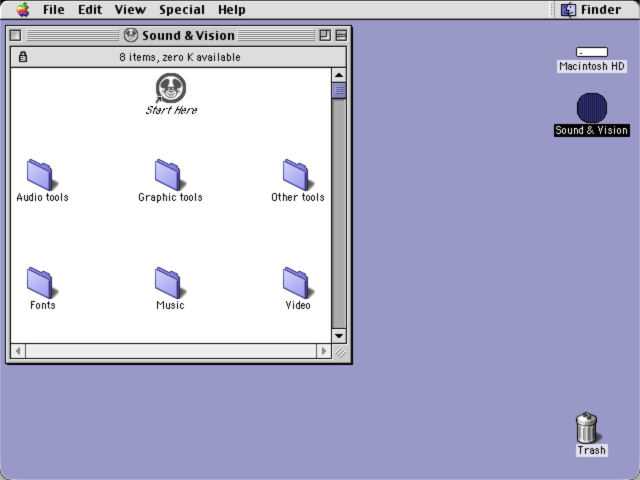Screen dimensions: 640x480
Task: Click the 'Start Here' label text
Action: tap(171, 110)
